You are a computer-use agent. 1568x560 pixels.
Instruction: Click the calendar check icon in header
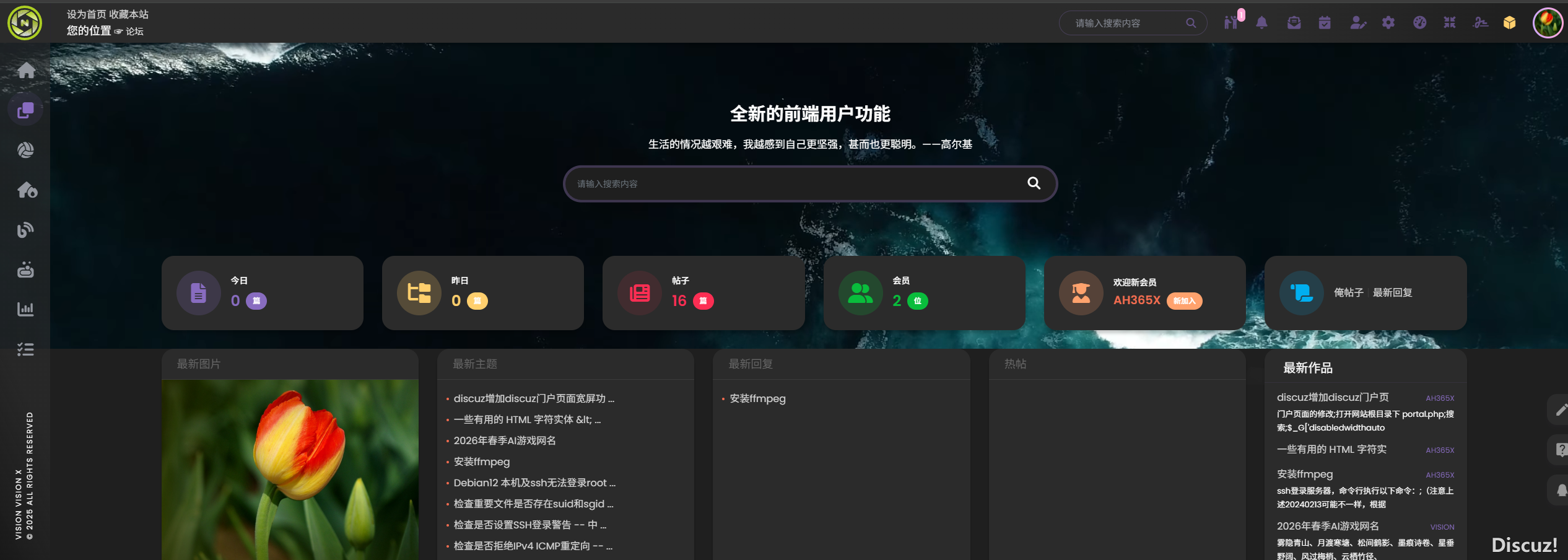pyautogui.click(x=1325, y=23)
